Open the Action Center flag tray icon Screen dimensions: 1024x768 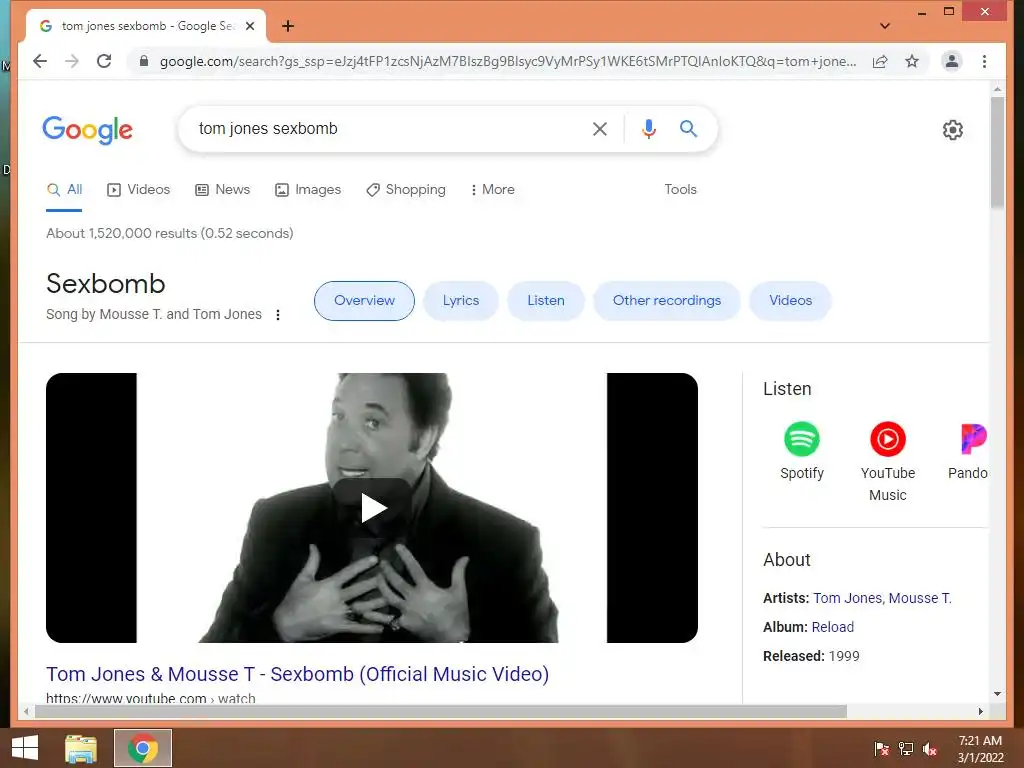881,749
